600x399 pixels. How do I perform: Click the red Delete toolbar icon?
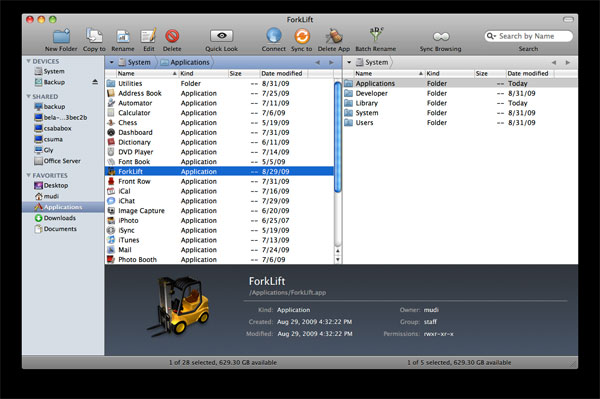(172, 36)
